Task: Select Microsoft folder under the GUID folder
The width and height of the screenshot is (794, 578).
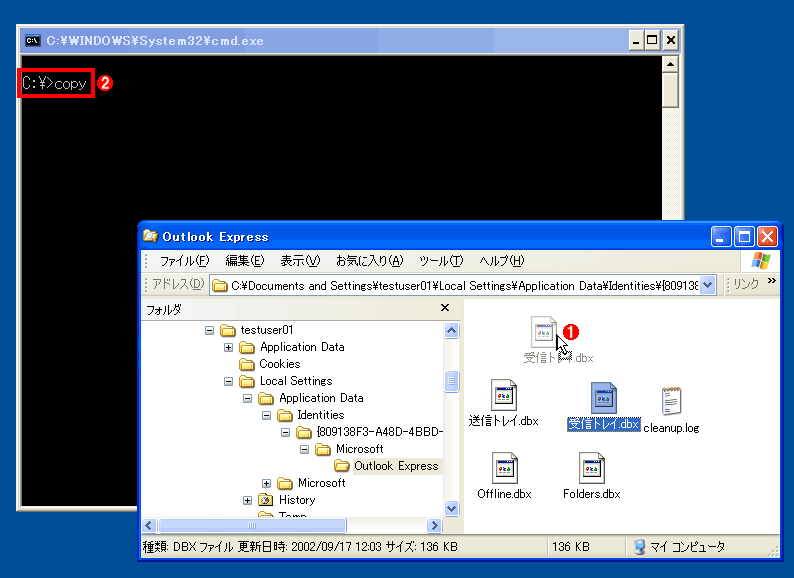Action: pyautogui.click(x=360, y=449)
